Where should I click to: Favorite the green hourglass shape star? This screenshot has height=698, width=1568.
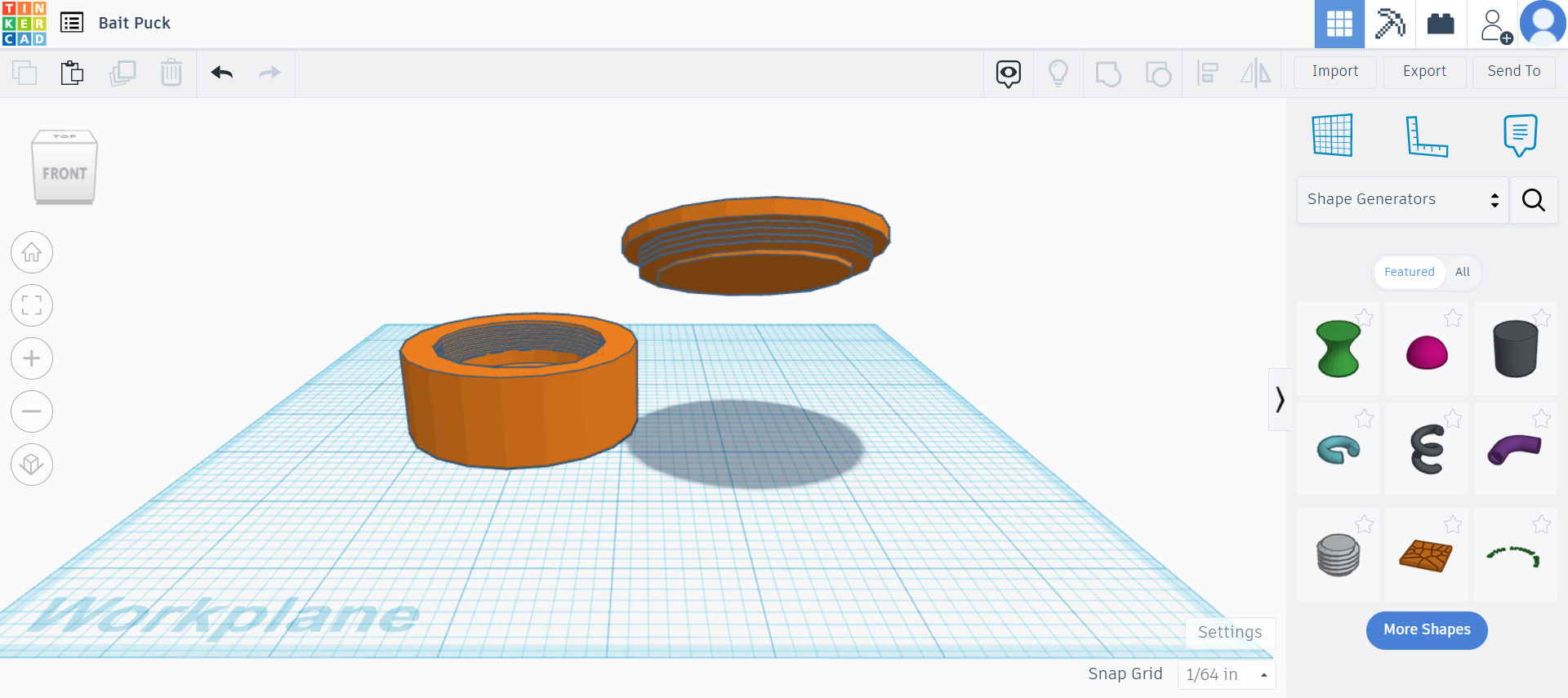click(x=1365, y=318)
